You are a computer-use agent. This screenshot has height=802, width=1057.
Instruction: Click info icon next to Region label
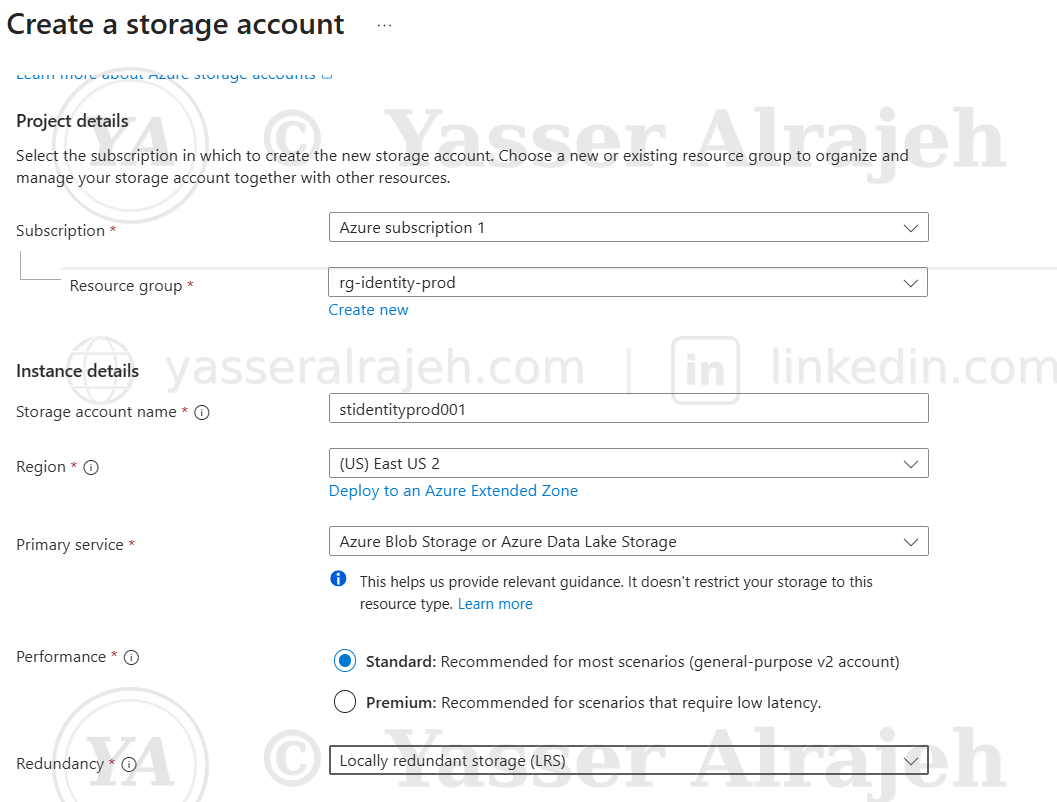point(91,468)
